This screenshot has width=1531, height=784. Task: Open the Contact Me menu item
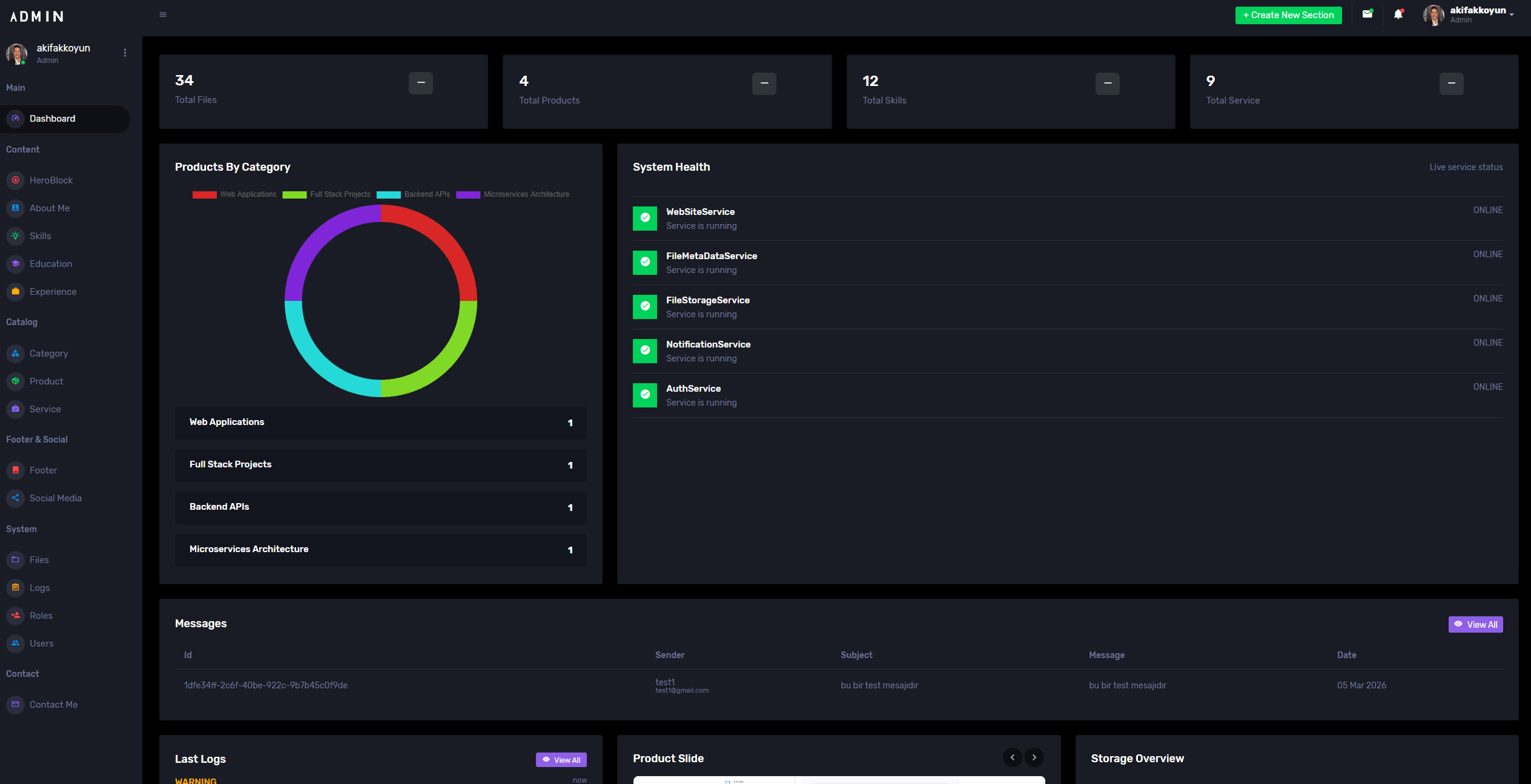coord(53,704)
